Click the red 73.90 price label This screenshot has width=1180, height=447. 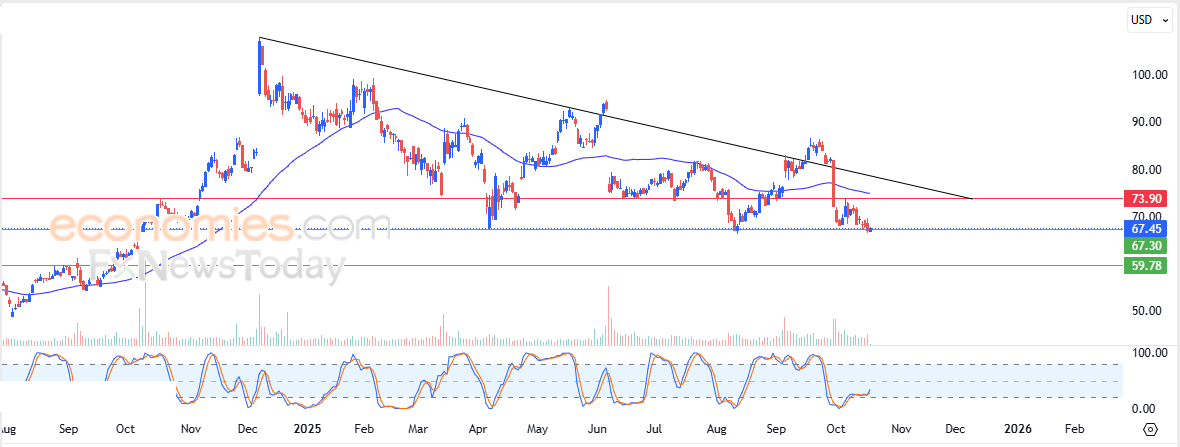pos(1145,199)
